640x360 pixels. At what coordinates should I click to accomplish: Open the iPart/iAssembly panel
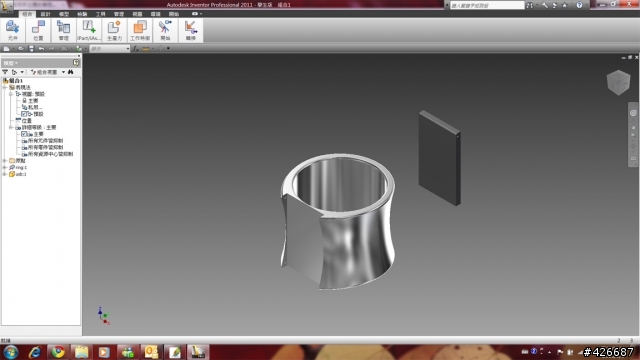coord(89,30)
